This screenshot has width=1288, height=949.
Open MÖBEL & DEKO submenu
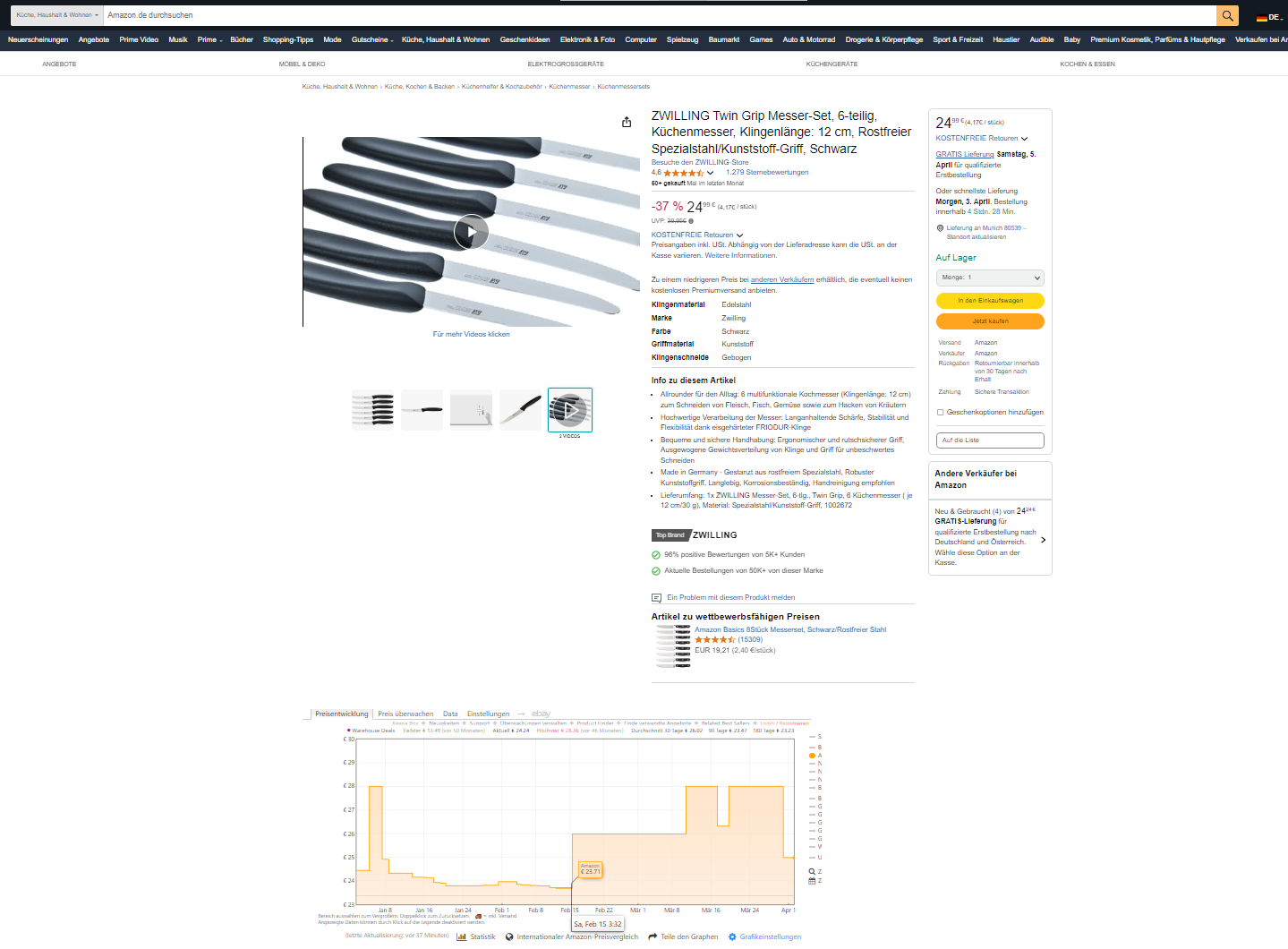[302, 64]
